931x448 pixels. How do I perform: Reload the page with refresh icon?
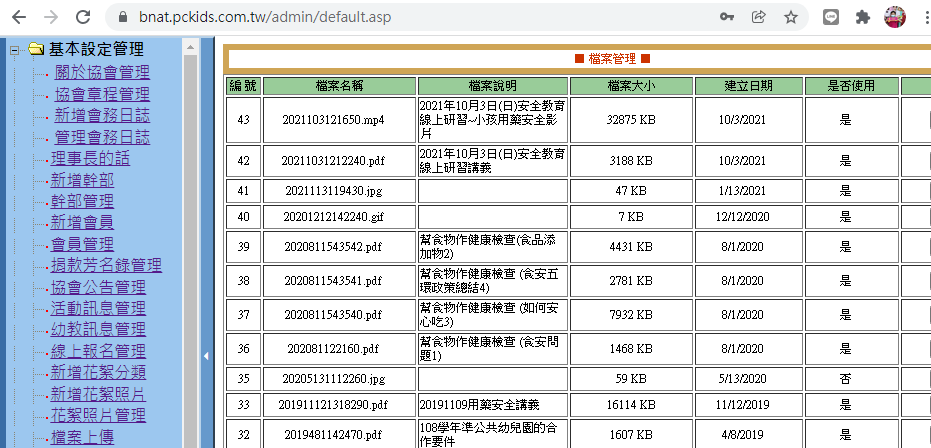[83, 17]
